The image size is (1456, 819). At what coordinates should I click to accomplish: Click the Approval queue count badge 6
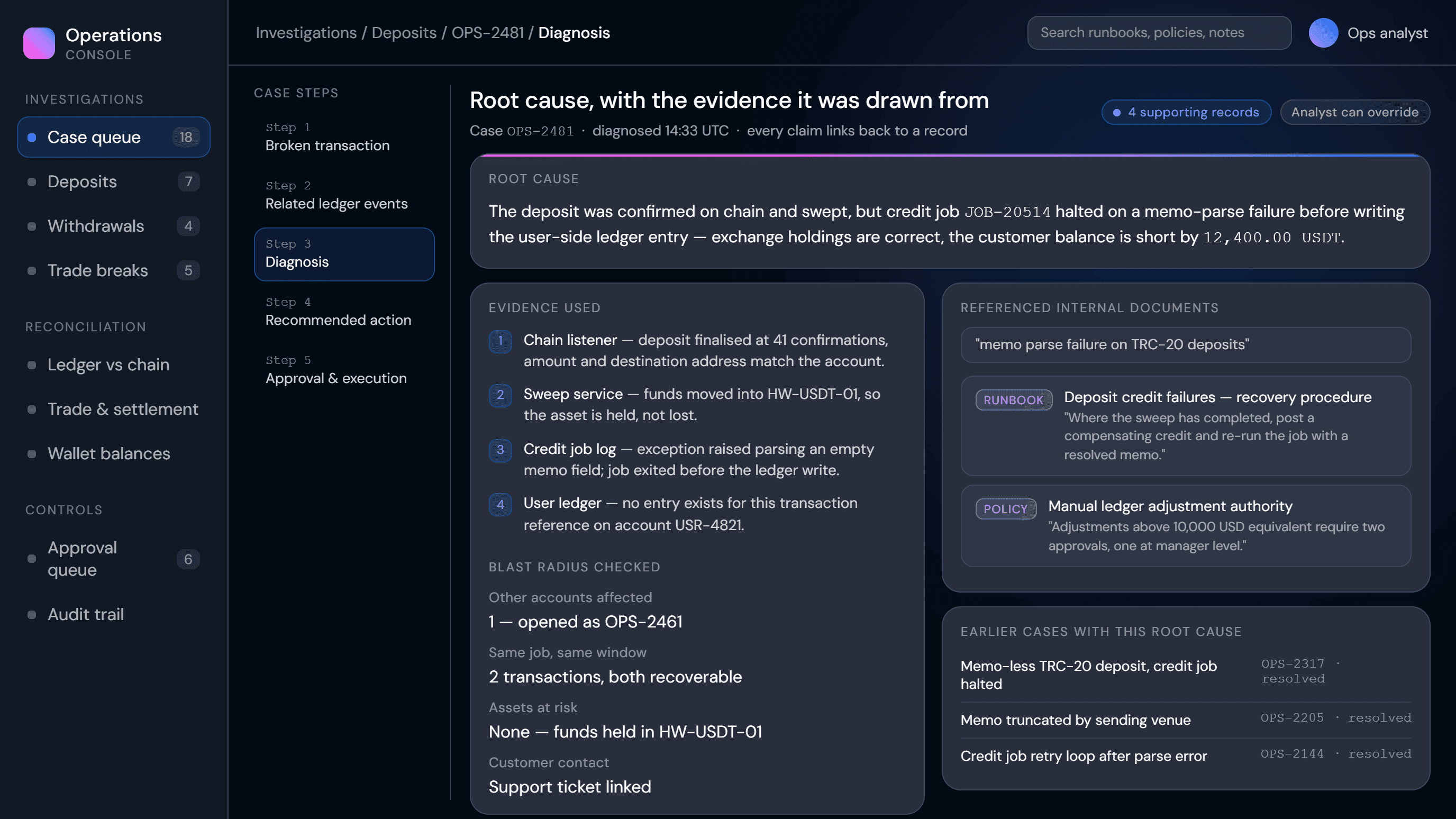(188, 559)
